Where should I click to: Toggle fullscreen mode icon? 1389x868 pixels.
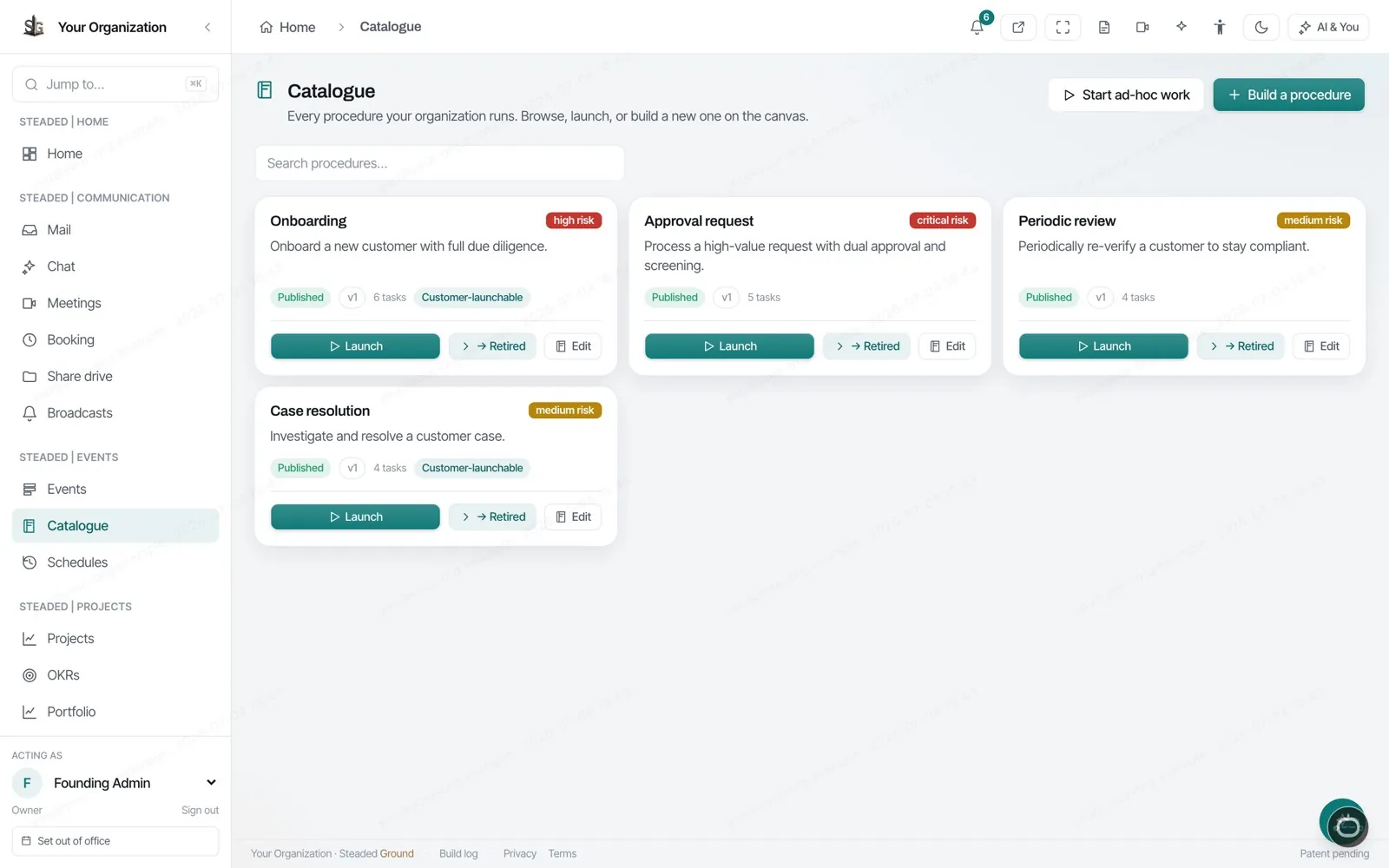1063,27
